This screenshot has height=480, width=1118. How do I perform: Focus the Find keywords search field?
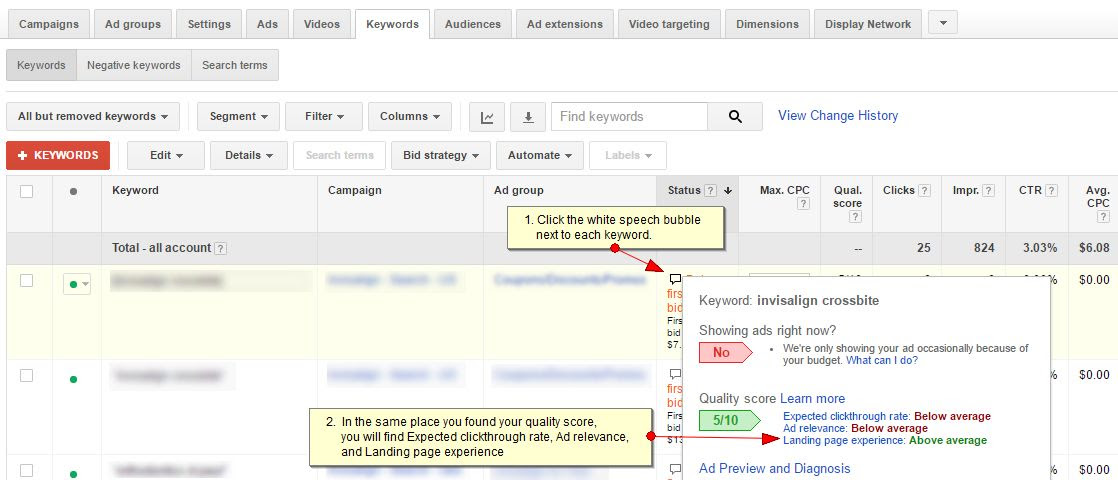coord(629,117)
